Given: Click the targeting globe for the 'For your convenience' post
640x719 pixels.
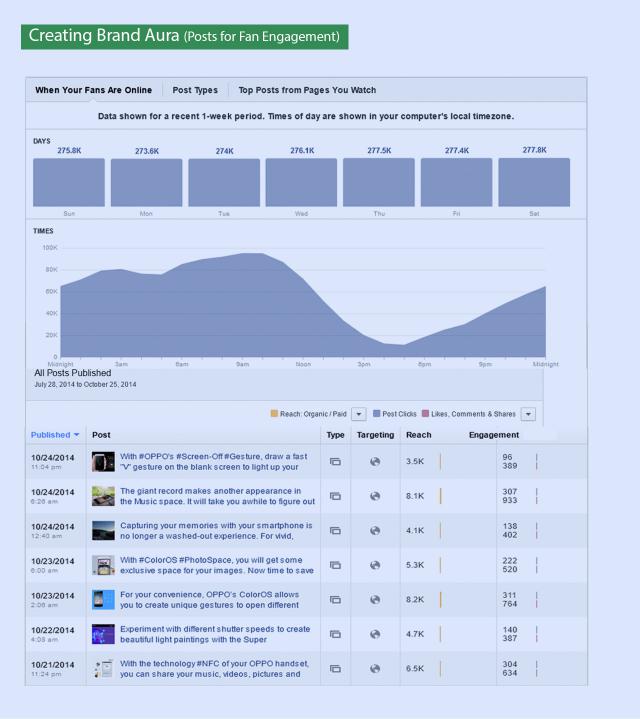Looking at the screenshot, I should [x=375, y=599].
